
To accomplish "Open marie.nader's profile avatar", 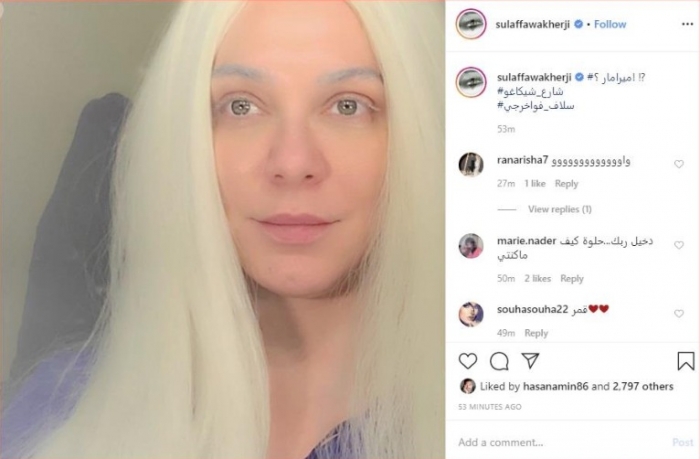I will (471, 246).
